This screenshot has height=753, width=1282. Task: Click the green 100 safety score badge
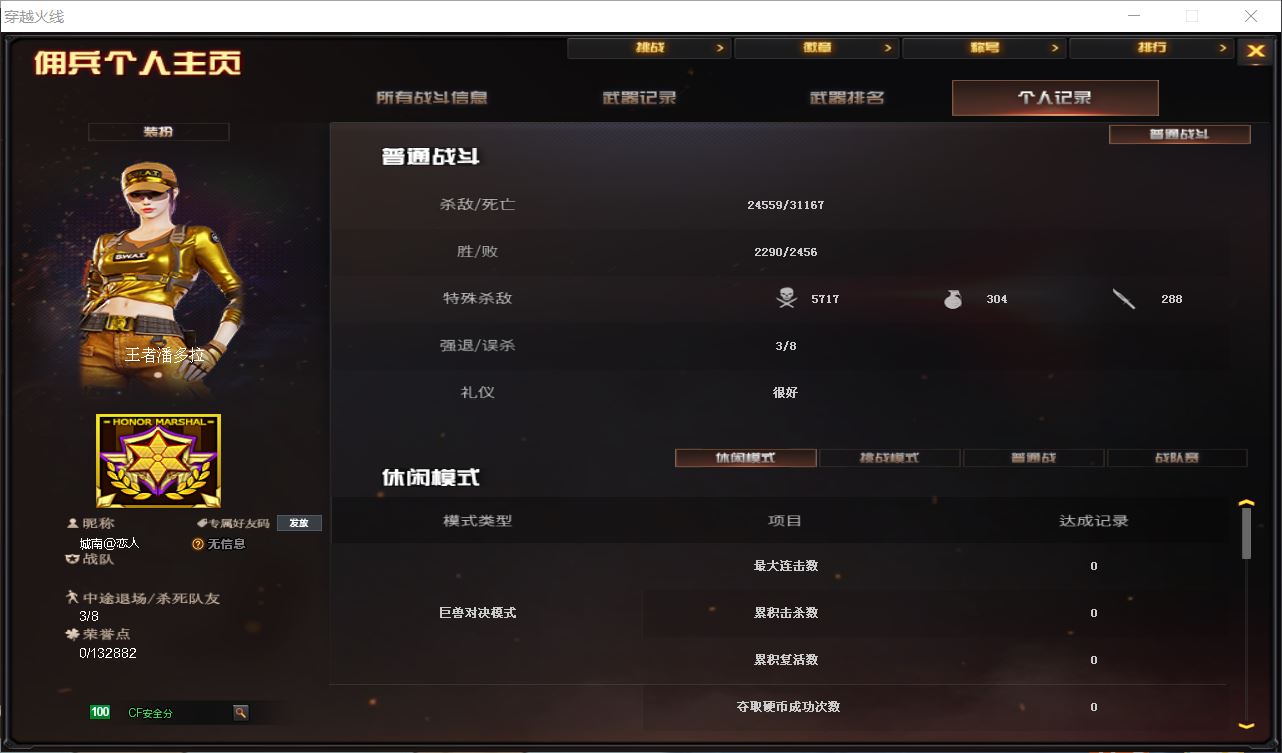[100, 712]
